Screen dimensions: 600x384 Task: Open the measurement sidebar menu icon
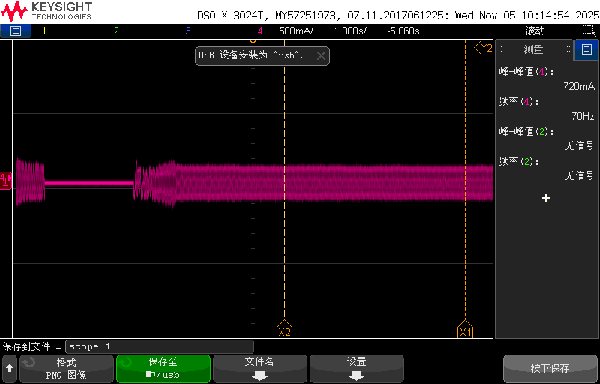pyautogui.click(x=586, y=49)
